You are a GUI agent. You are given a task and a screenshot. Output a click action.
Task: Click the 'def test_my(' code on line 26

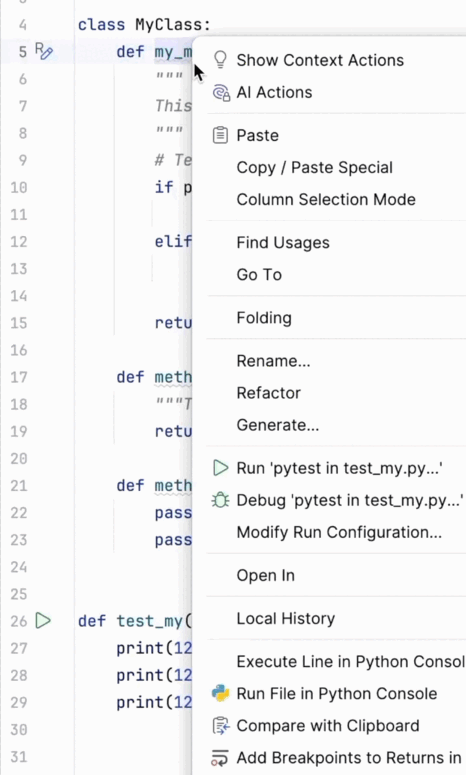tap(135, 621)
